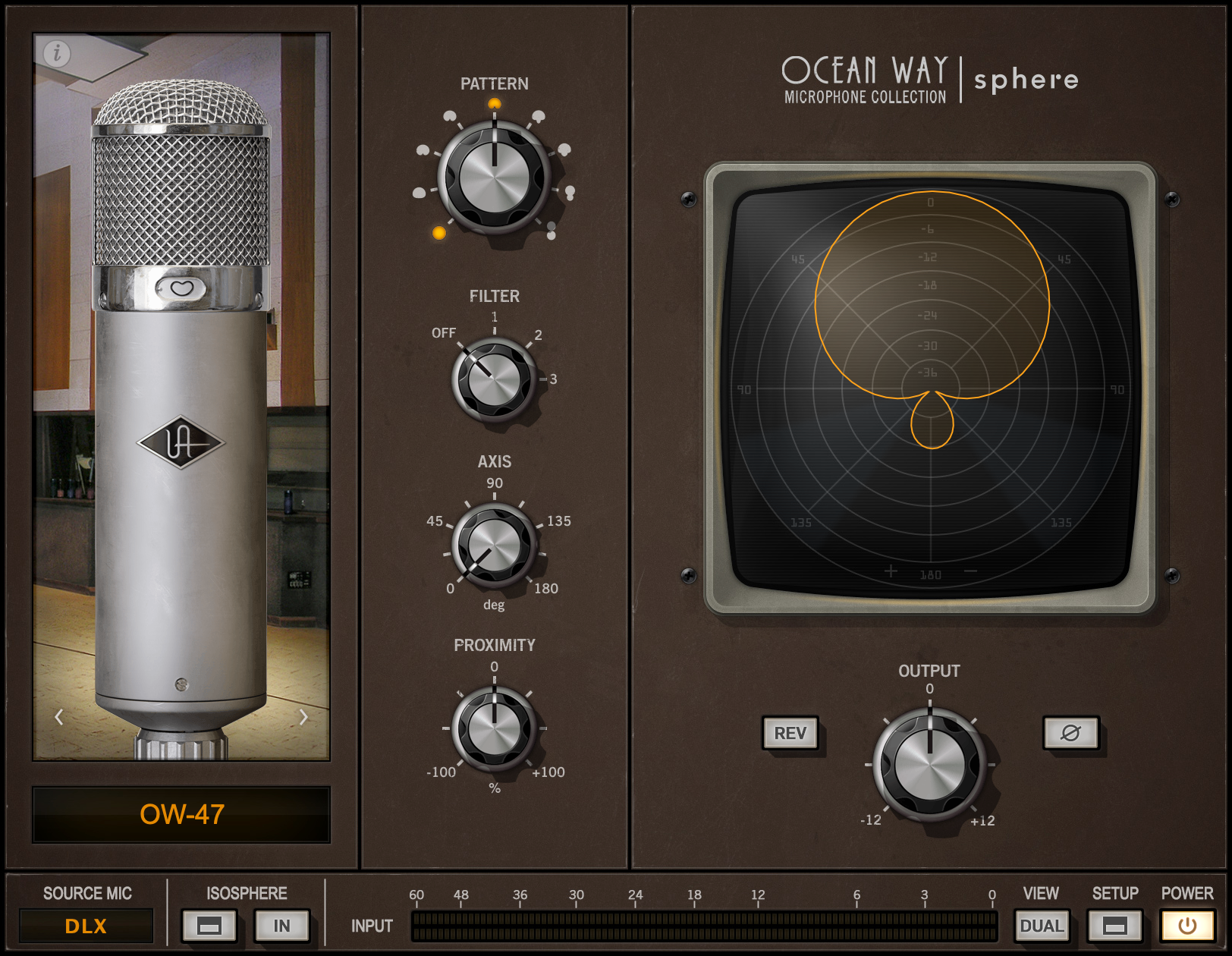Viewport: 1232px width, 956px height.
Task: Click the PATTERN knob
Action: click(x=494, y=177)
